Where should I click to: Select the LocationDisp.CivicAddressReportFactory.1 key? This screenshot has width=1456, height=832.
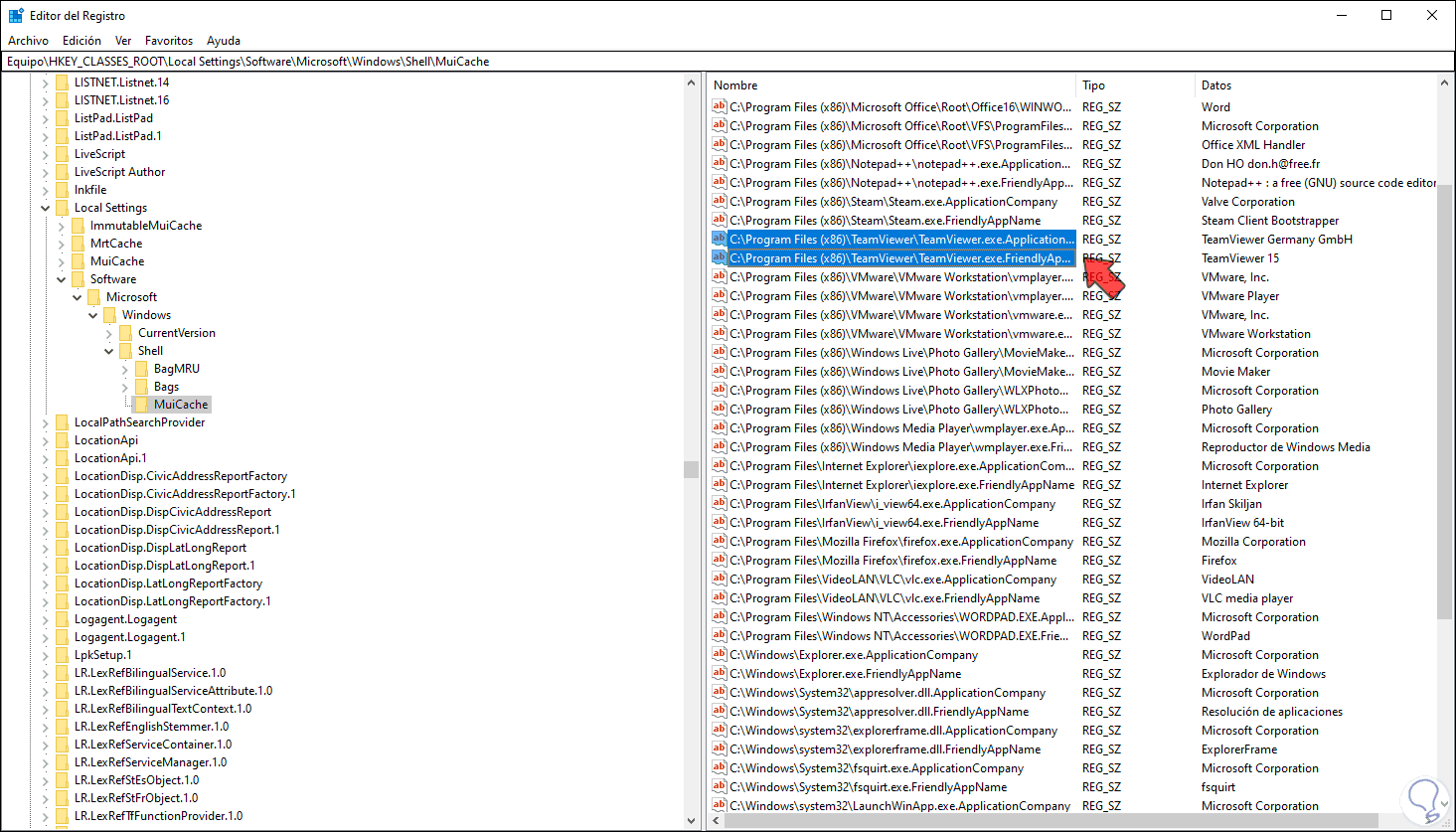click(x=185, y=494)
